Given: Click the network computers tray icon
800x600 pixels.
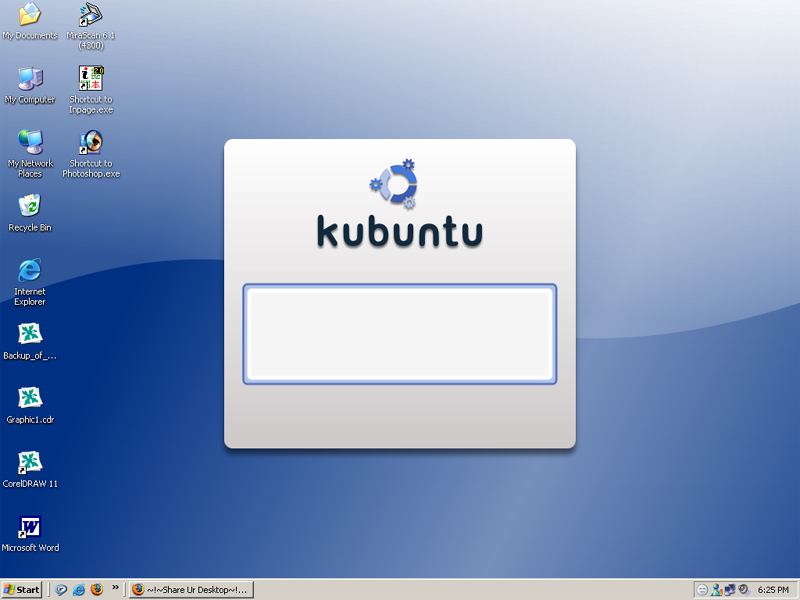Looking at the screenshot, I should (x=730, y=590).
